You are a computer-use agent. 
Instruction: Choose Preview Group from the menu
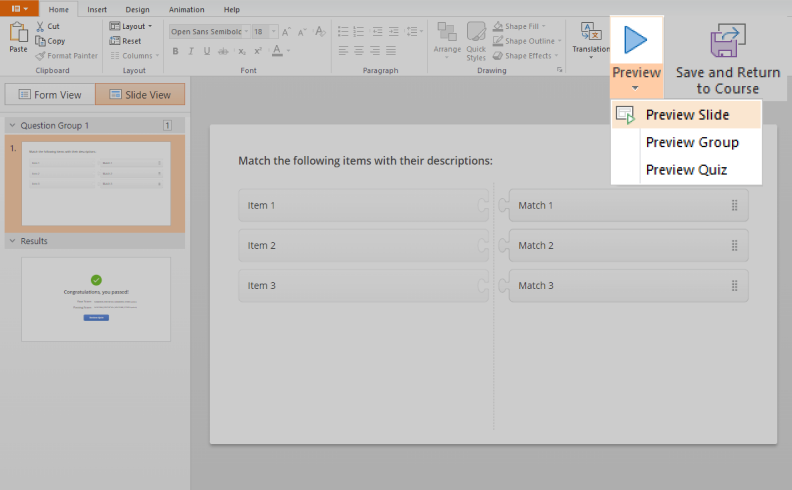(692, 142)
